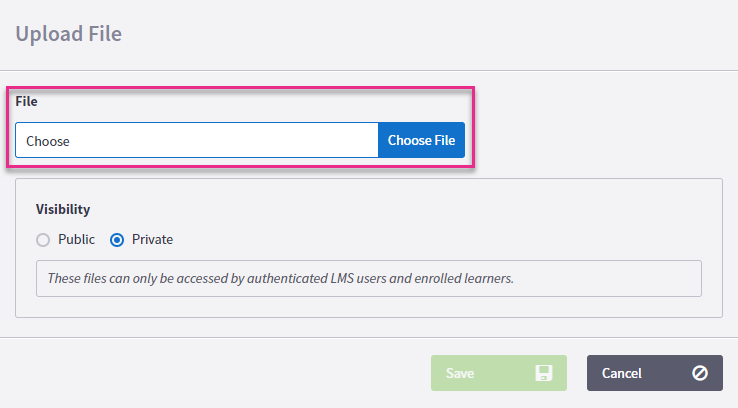Click the Upload File dialog heading
Image resolution: width=738 pixels, height=408 pixels.
[x=69, y=34]
